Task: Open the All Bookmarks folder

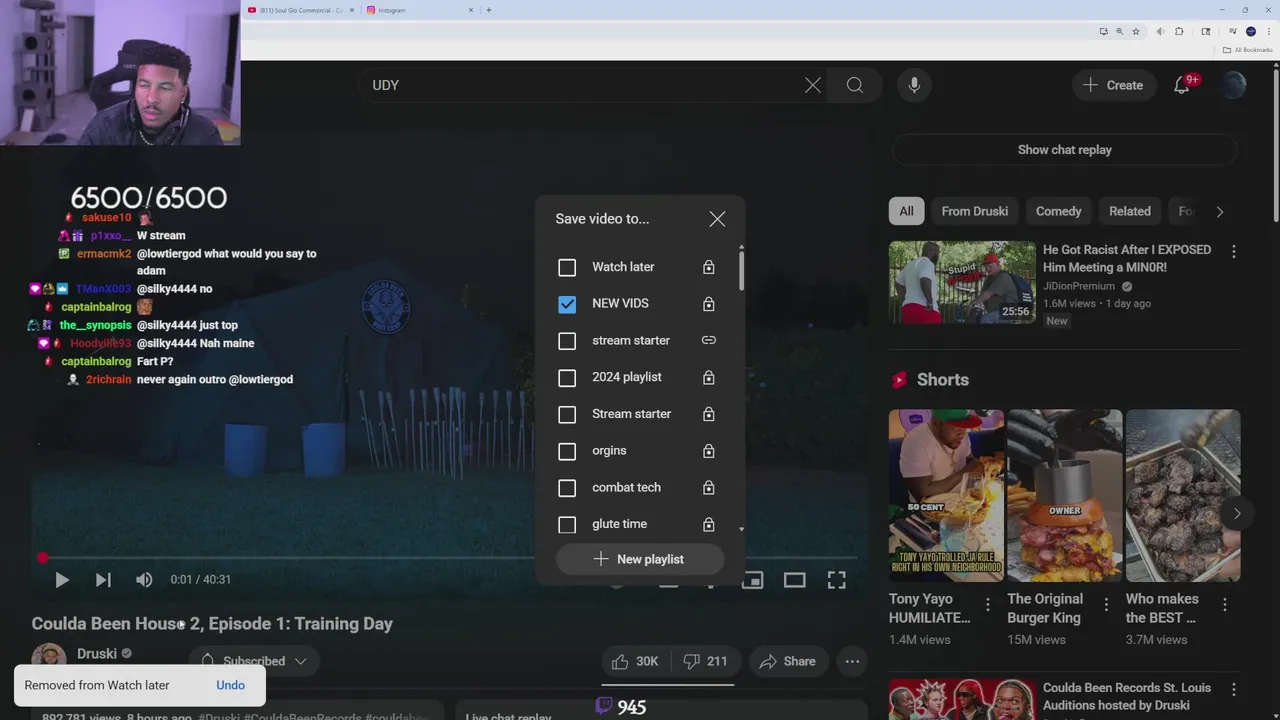Action: 1246,50
